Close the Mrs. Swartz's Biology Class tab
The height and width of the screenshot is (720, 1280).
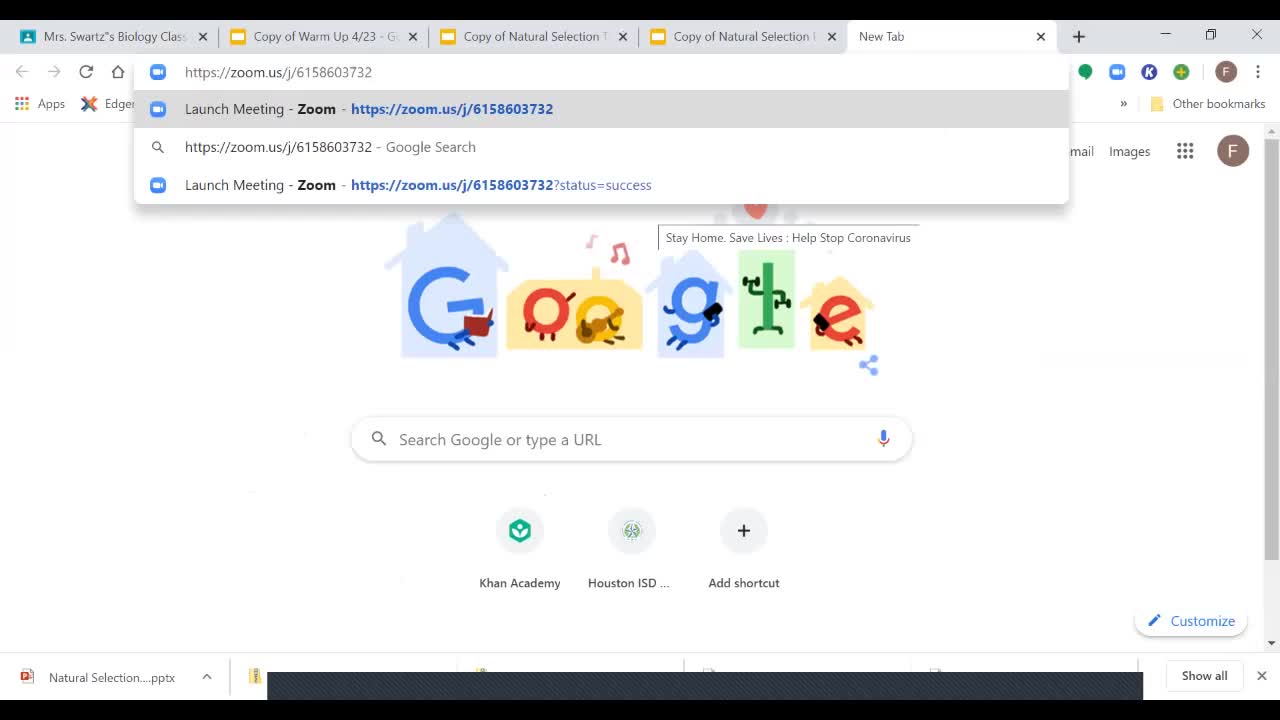(203, 36)
